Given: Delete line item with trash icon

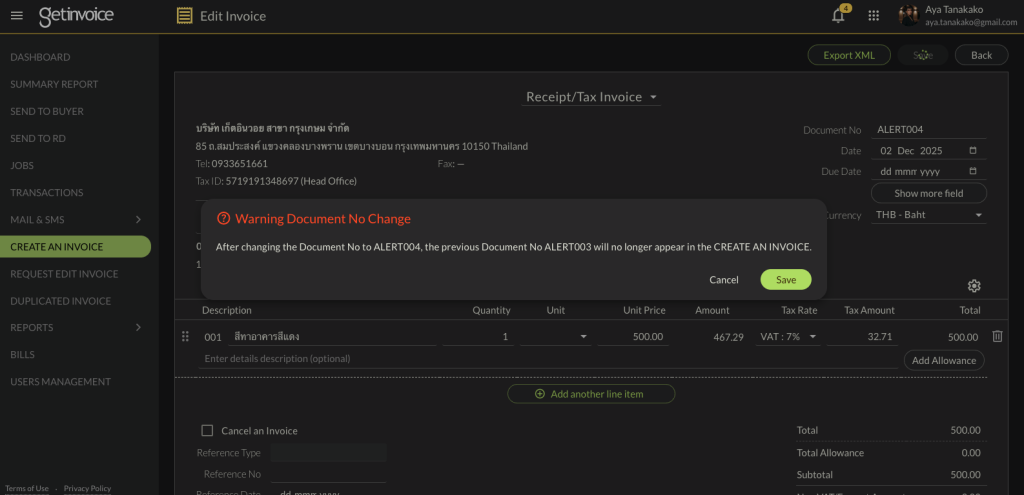Looking at the screenshot, I should (997, 337).
